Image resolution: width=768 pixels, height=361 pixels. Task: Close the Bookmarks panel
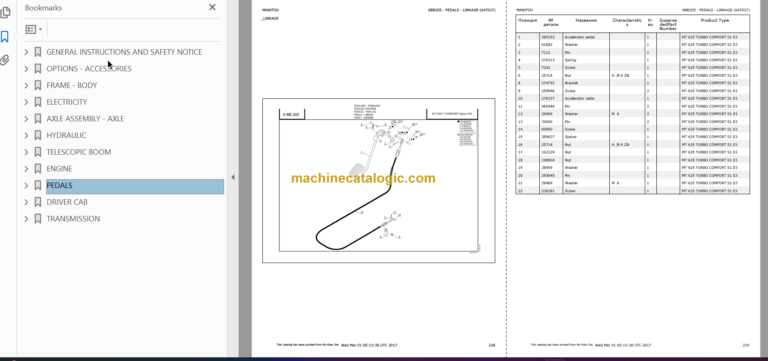(x=212, y=7)
